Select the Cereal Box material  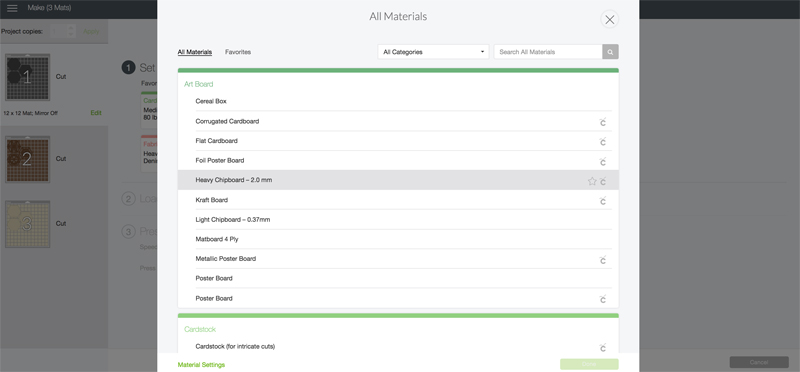398,101
